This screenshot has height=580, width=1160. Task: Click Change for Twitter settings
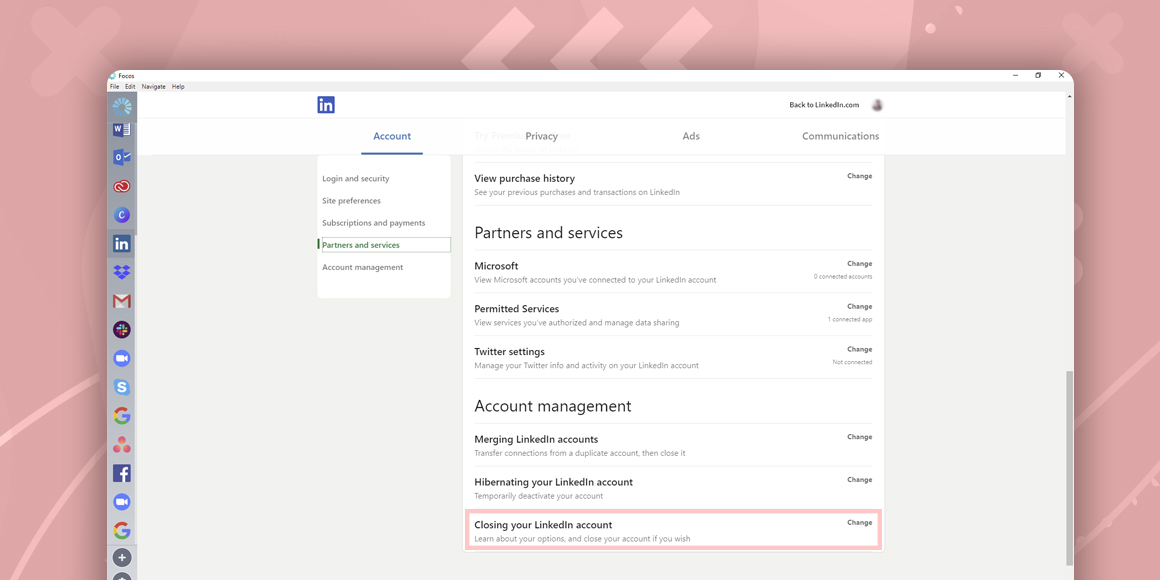(x=860, y=349)
